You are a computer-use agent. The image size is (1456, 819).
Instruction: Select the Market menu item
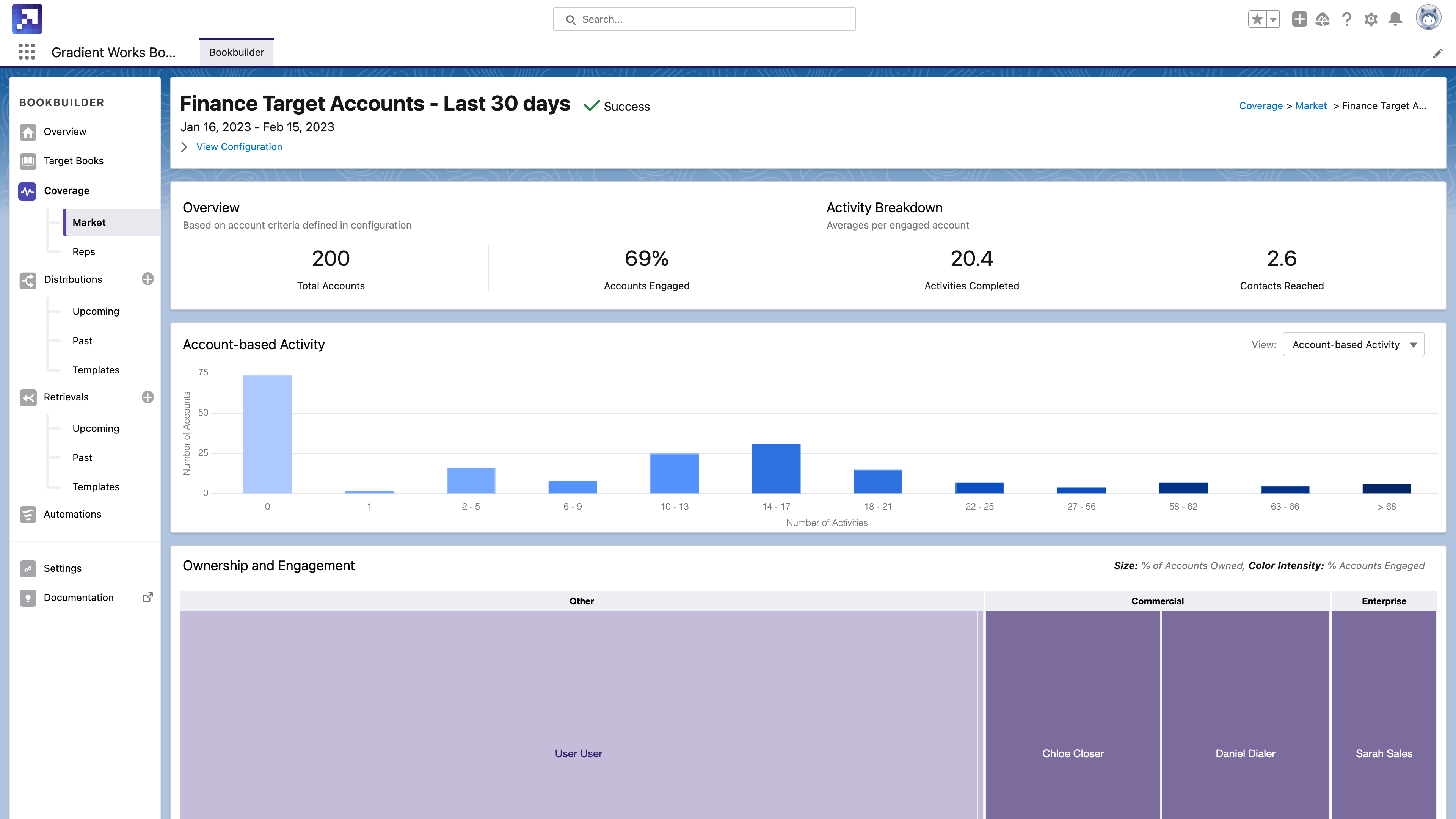point(89,222)
